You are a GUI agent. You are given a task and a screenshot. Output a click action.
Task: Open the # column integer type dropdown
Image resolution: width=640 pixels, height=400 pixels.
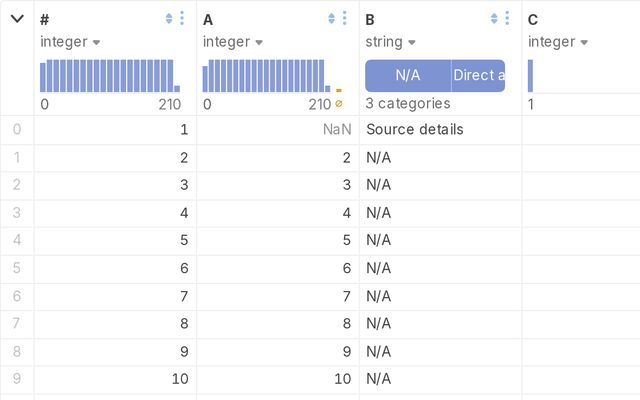coord(70,42)
